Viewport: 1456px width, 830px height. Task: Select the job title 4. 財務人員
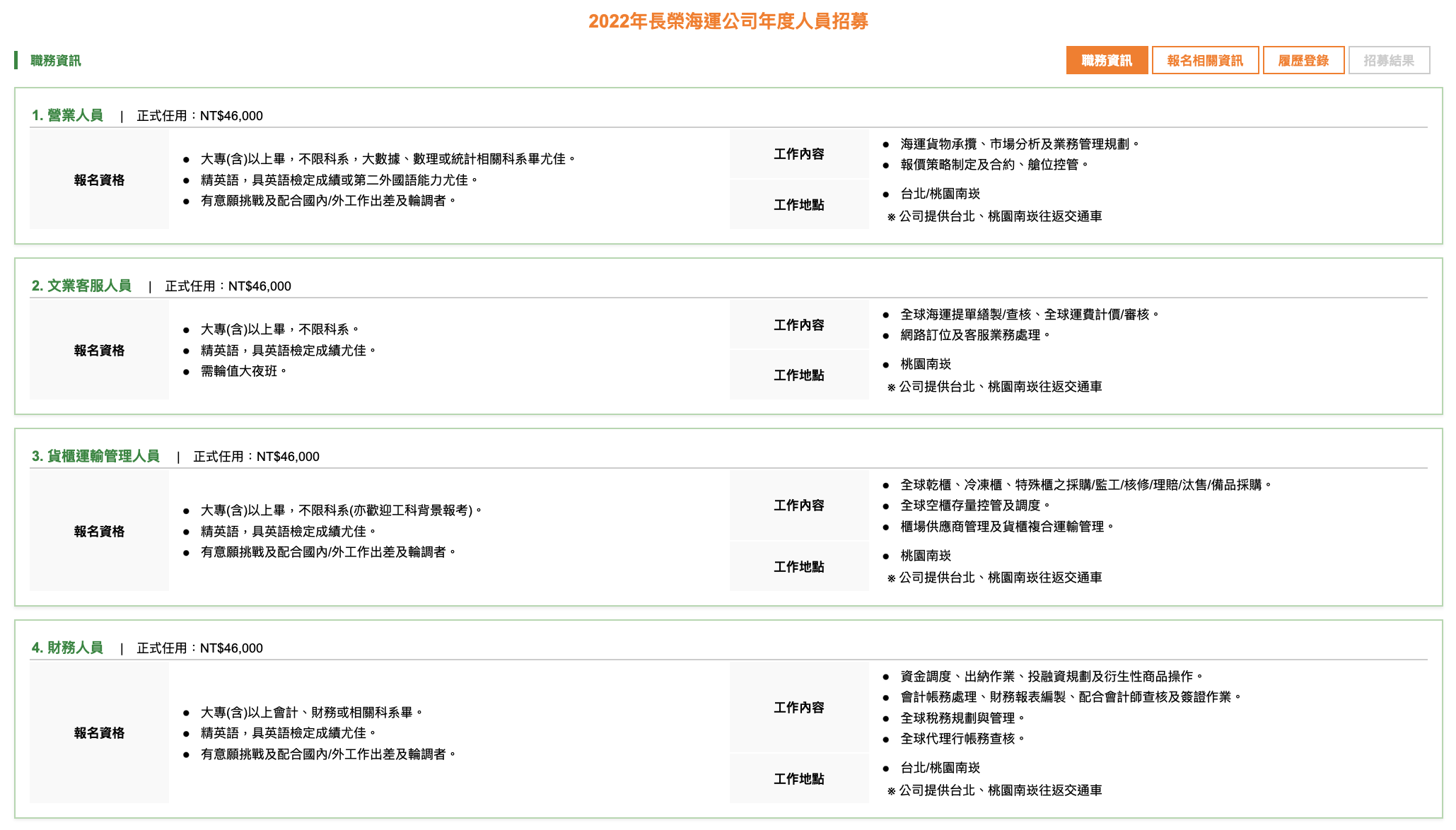pos(67,648)
